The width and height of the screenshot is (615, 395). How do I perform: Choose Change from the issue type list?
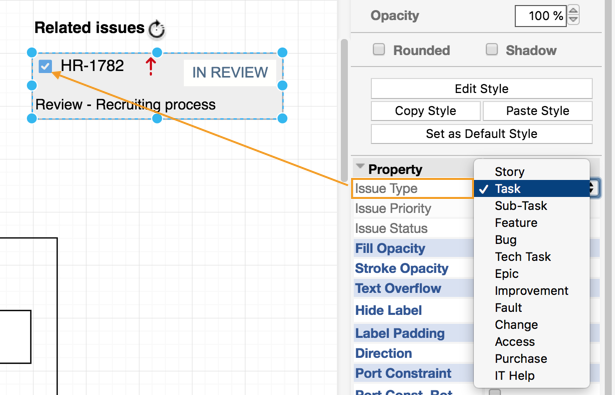tap(532, 324)
